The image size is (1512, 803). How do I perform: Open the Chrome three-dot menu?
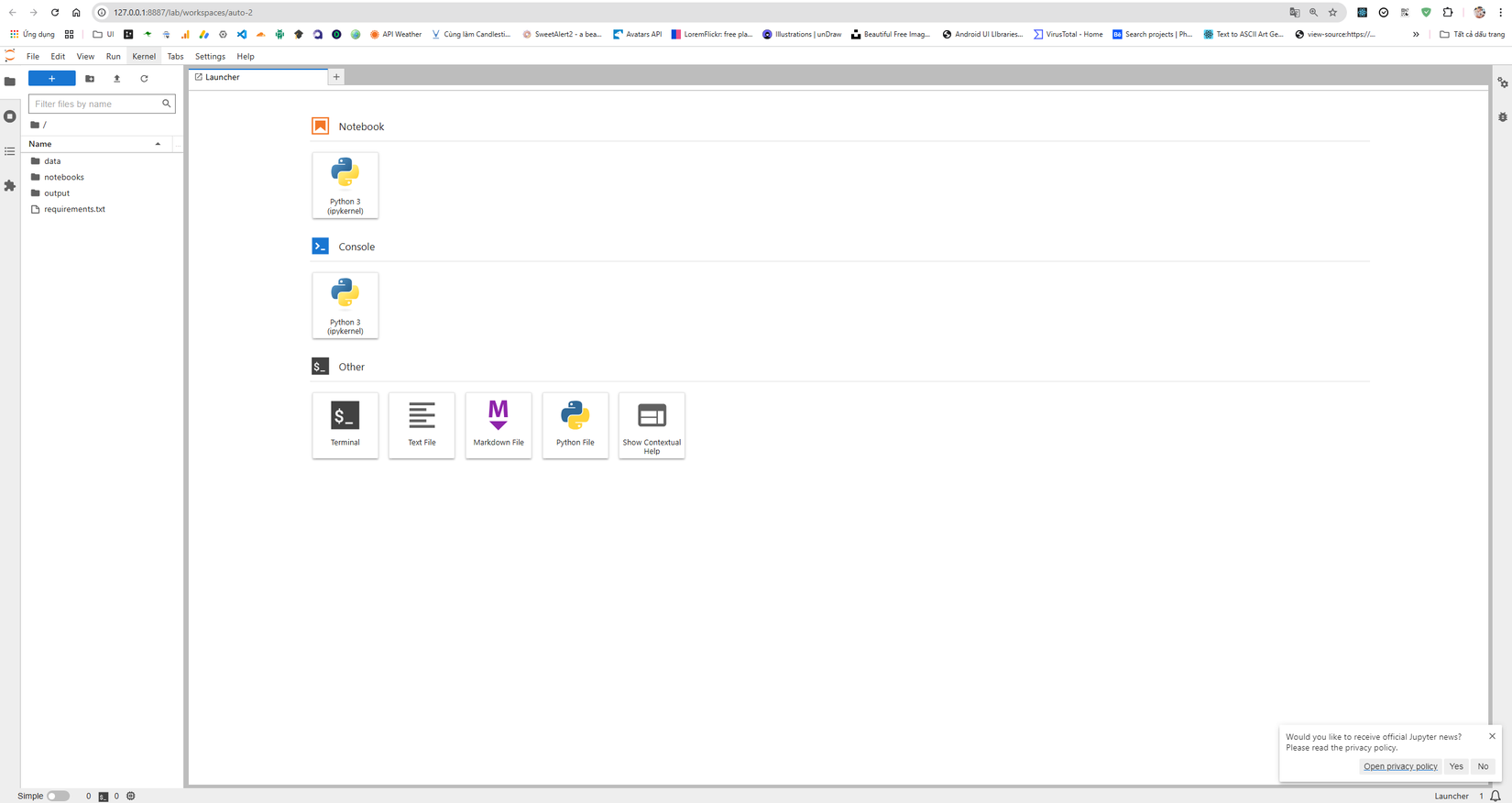tap(1501, 13)
